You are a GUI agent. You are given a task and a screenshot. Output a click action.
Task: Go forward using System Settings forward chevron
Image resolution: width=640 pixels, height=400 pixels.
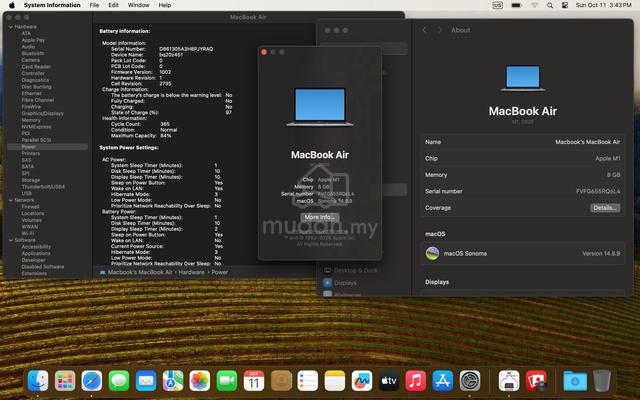pyautogui.click(x=440, y=30)
